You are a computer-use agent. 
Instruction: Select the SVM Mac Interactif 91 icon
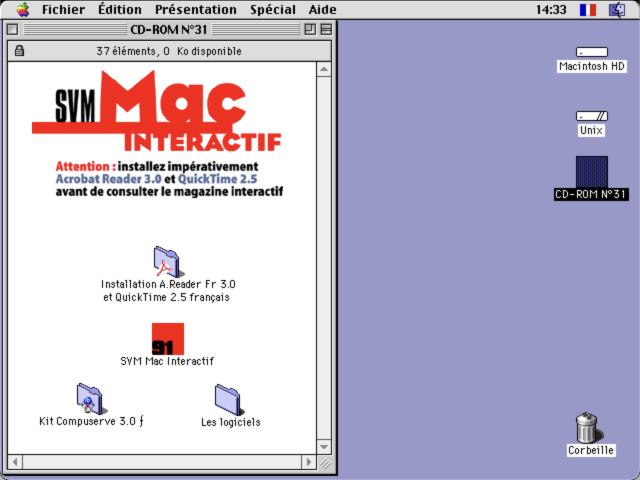coord(168,339)
